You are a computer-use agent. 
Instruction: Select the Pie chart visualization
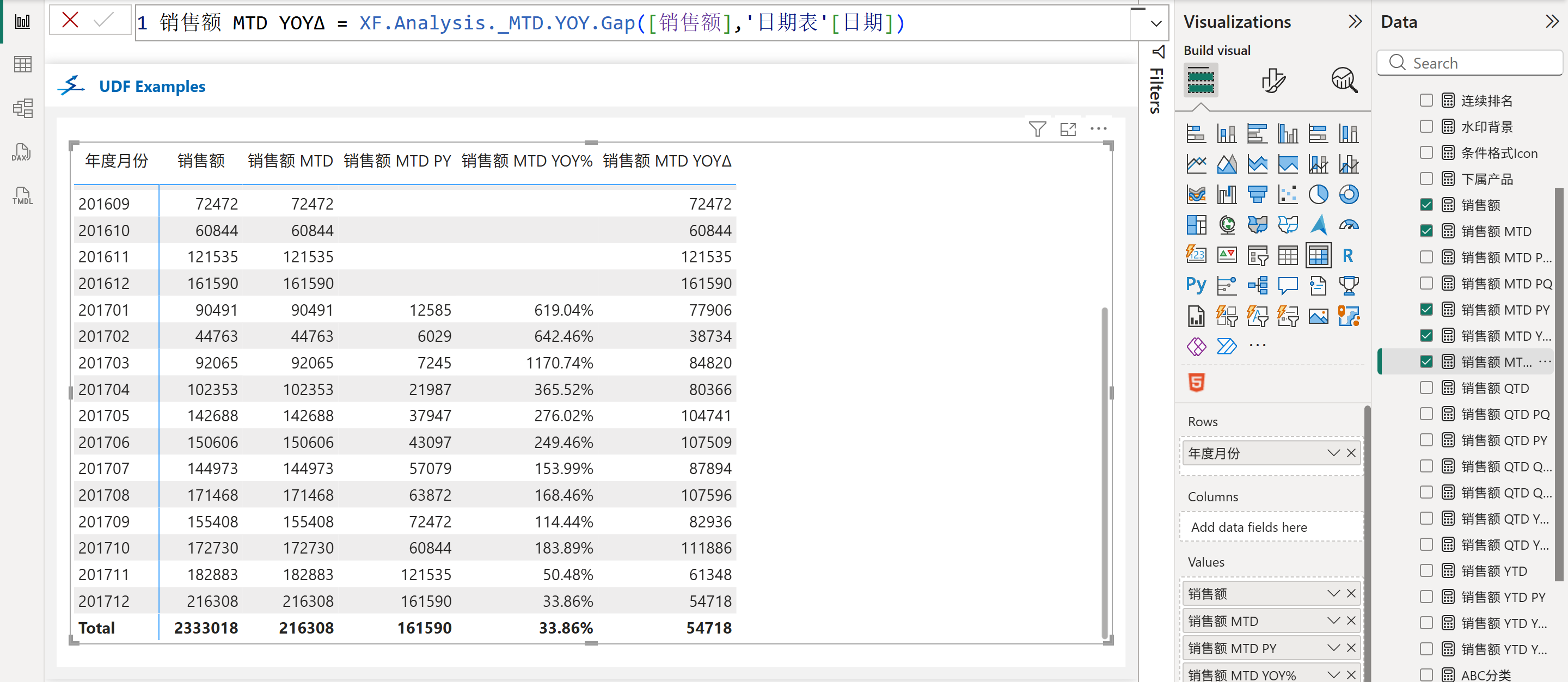pyautogui.click(x=1318, y=195)
